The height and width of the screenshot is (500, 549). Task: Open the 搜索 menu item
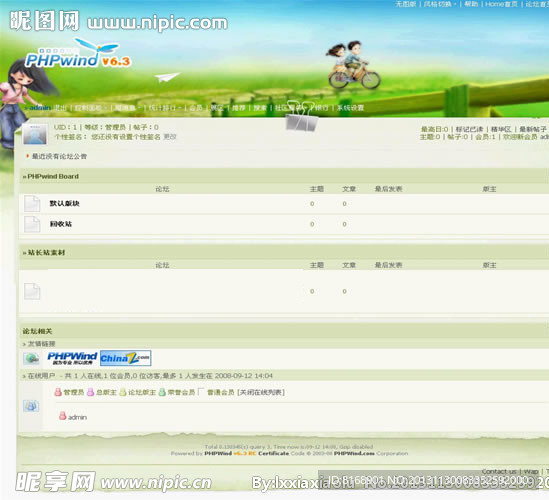[x=260, y=108]
